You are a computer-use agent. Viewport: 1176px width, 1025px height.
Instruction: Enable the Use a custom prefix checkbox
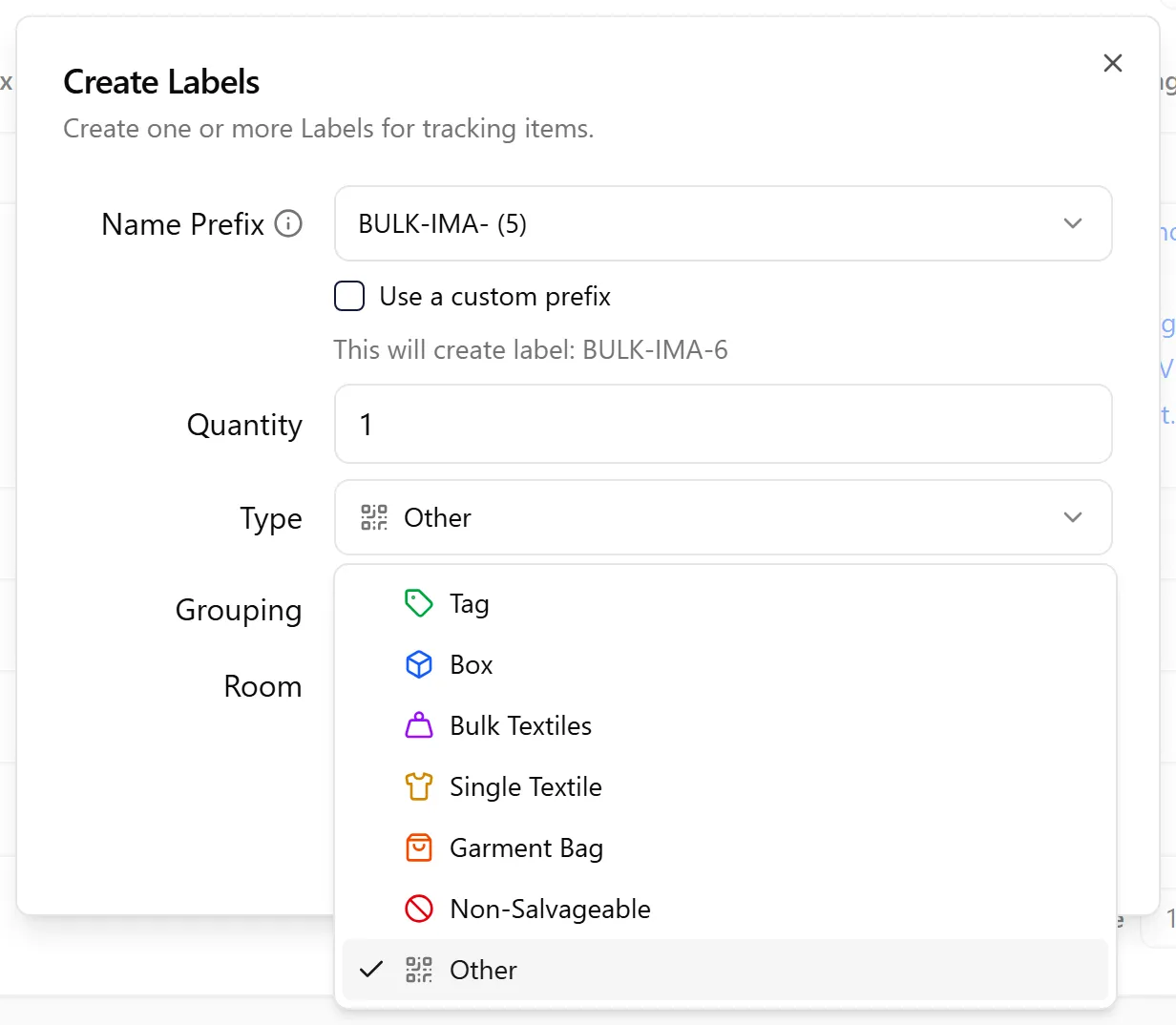click(x=349, y=296)
